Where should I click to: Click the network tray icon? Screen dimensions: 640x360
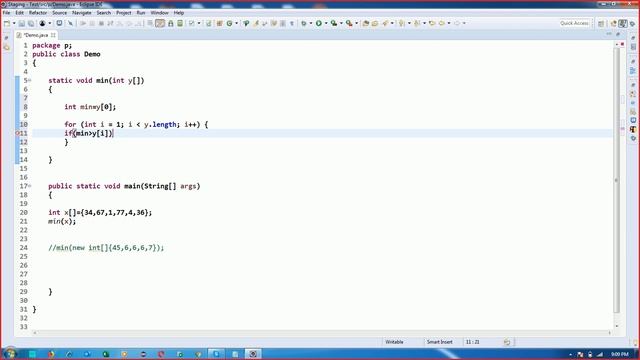pyautogui.click(x=600, y=354)
